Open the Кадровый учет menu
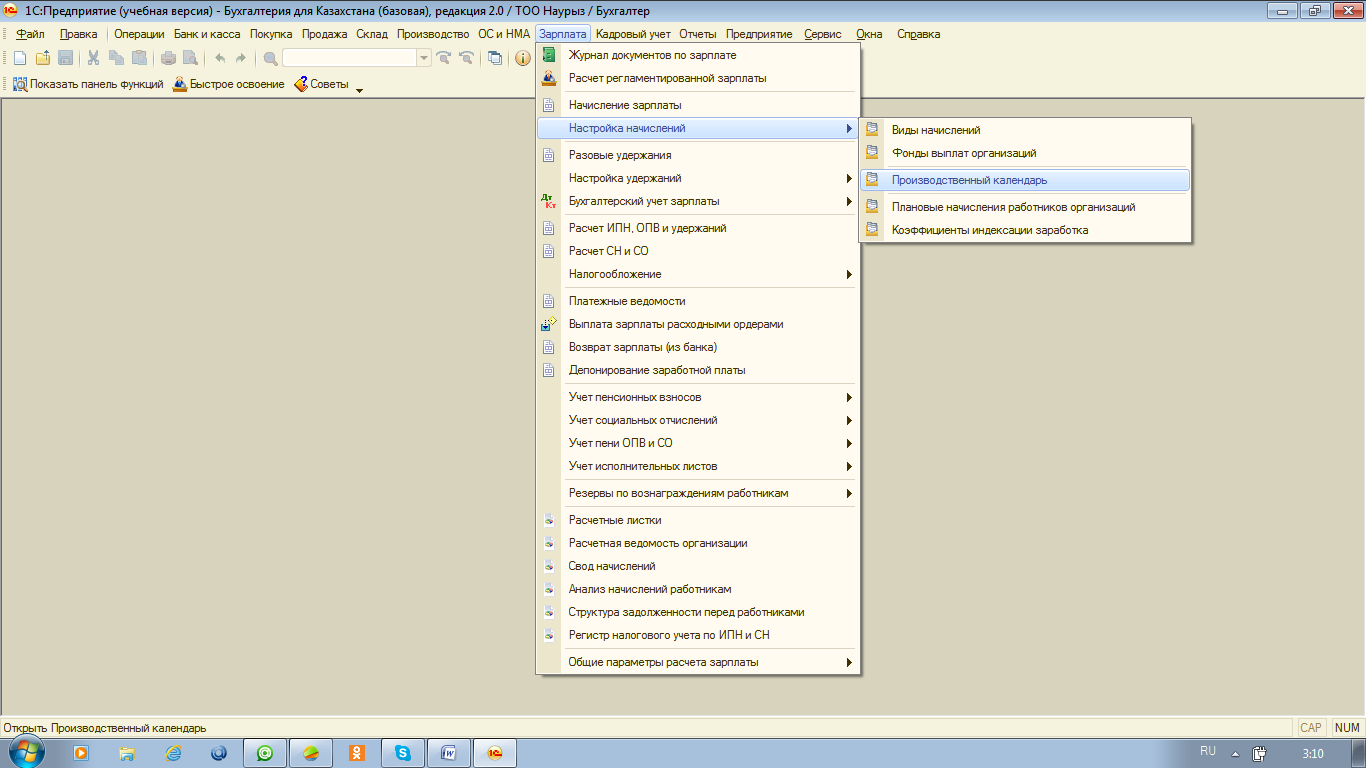 633,34
